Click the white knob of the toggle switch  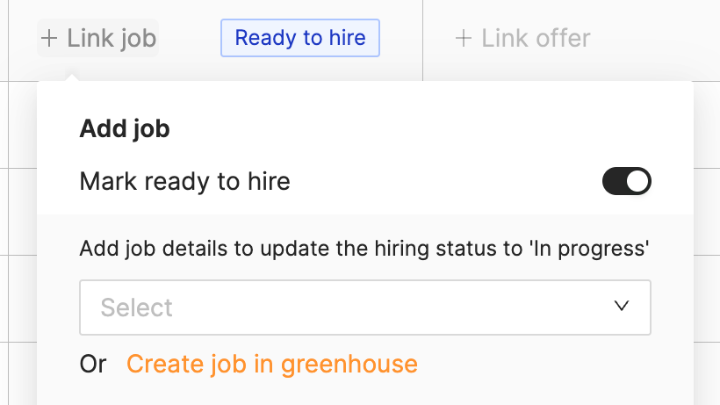(637, 181)
